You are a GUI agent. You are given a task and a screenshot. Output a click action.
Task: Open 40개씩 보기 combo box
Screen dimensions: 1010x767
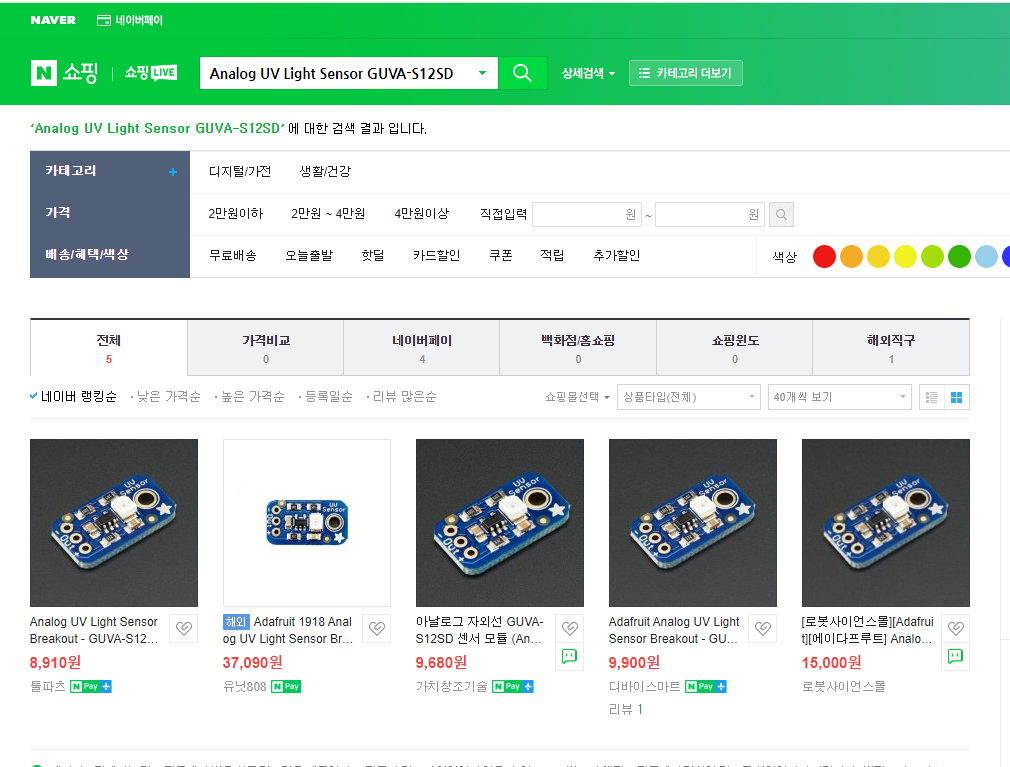pyautogui.click(x=839, y=397)
